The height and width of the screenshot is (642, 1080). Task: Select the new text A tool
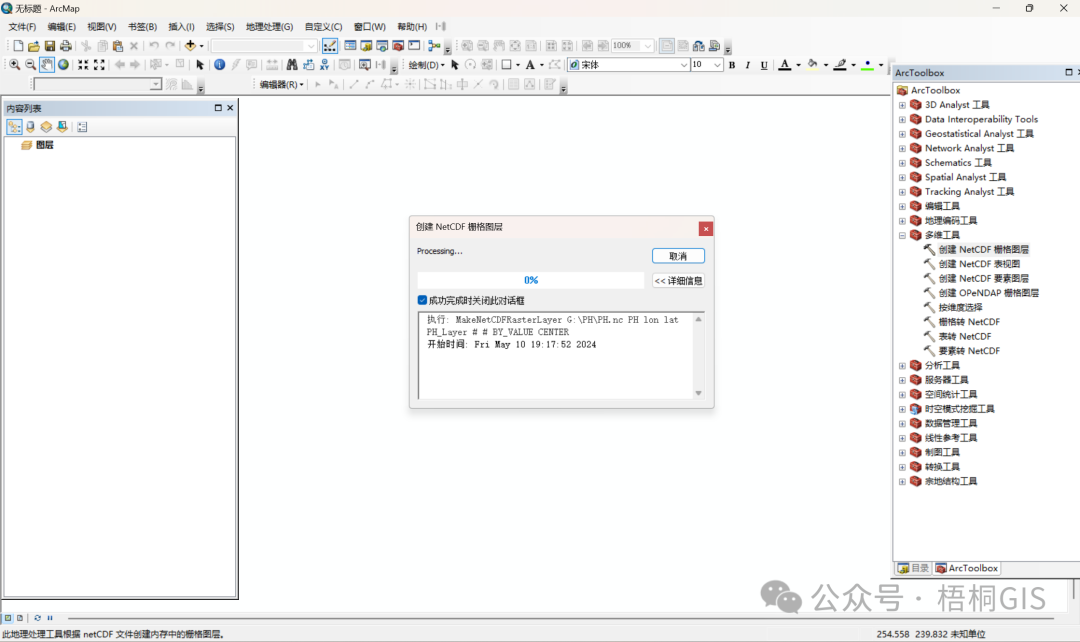pos(530,65)
